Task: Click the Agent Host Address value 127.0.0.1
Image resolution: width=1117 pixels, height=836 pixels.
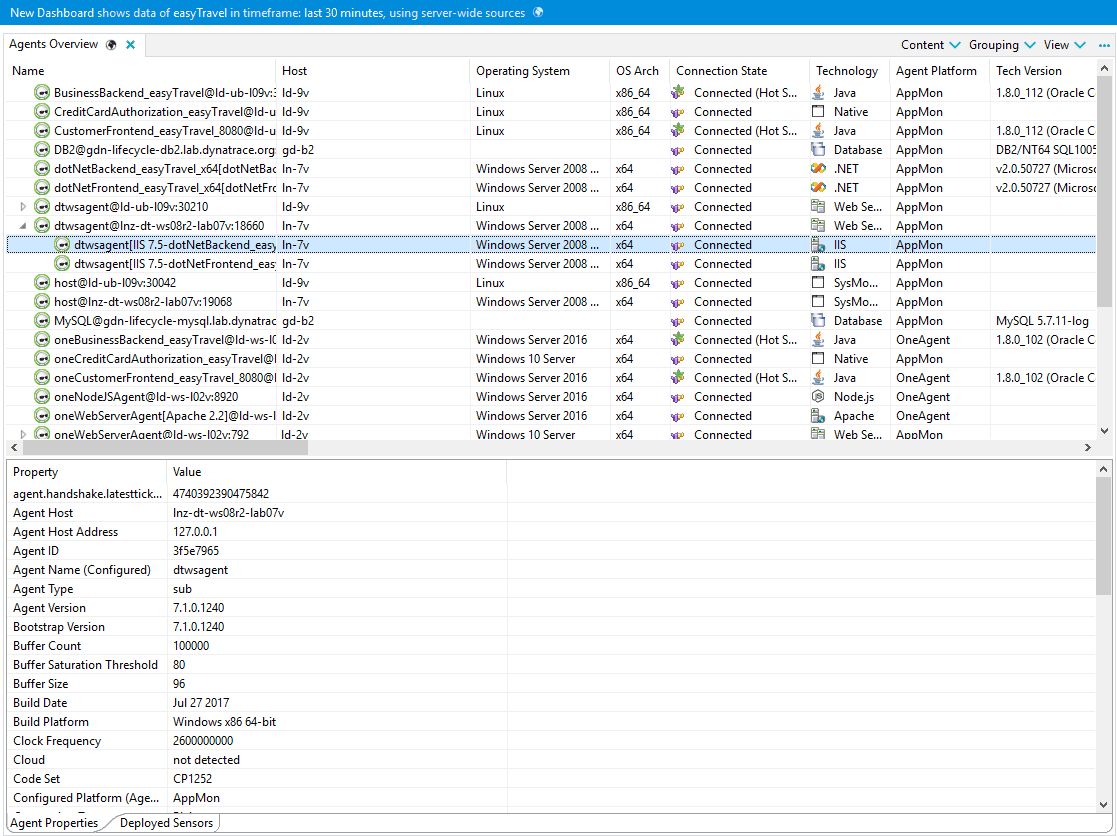Action: pyautogui.click(x=195, y=532)
